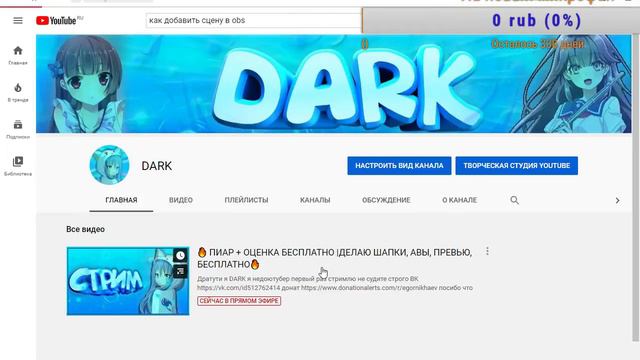Show more tabs with the right chevron
Viewport: 640px width, 360px height.
618,200
